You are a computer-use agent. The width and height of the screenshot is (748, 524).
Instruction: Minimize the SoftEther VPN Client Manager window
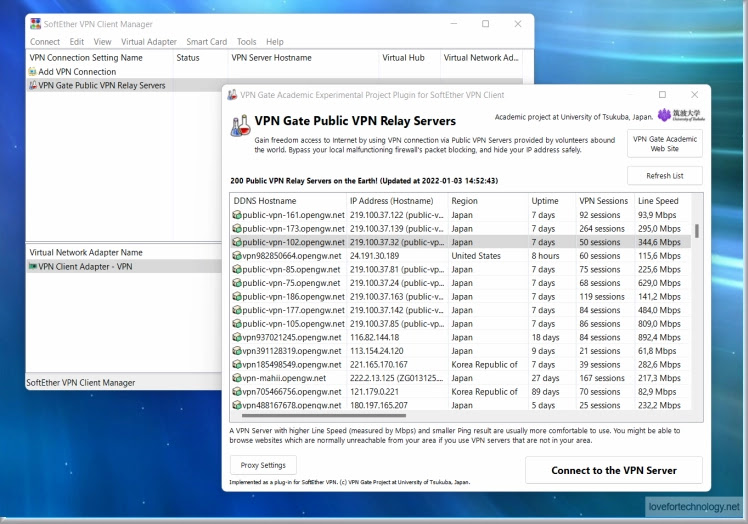454,23
